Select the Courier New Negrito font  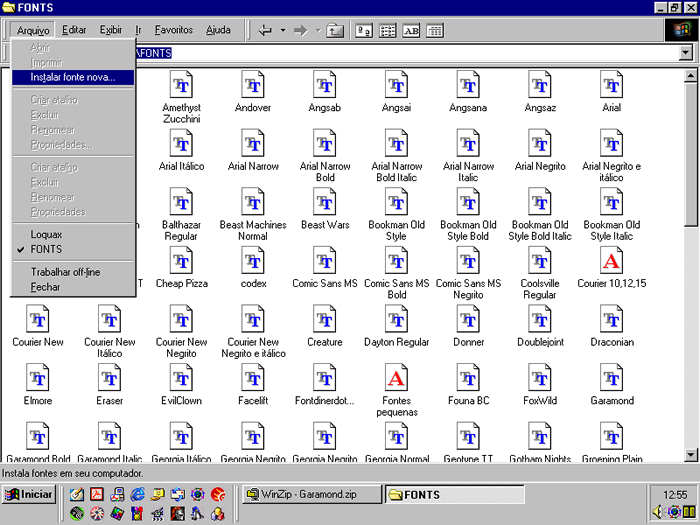click(x=181, y=319)
